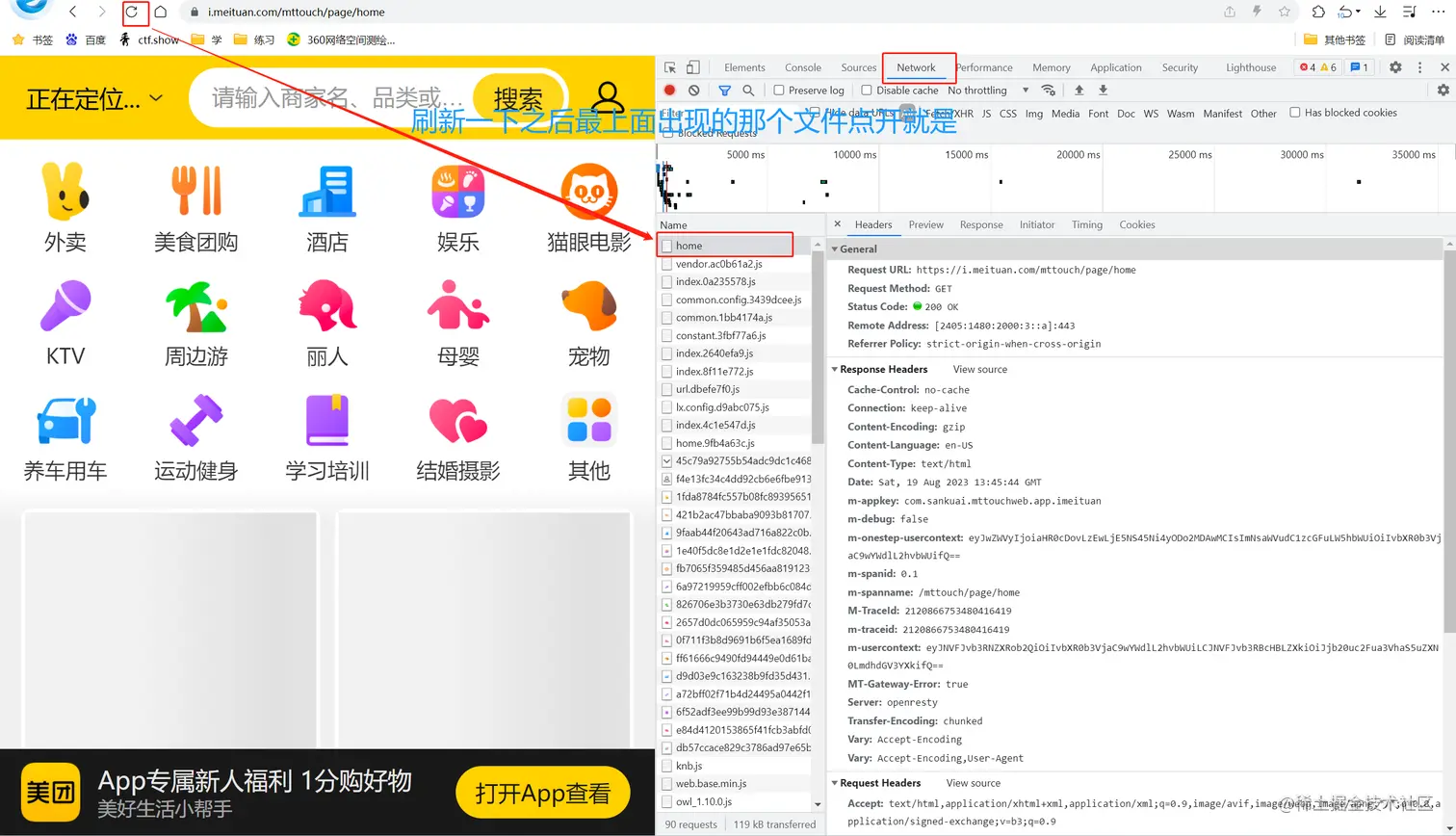Open the 猫眼电影 category icon
Screen dimensions: 1456x836
pyautogui.click(x=589, y=191)
